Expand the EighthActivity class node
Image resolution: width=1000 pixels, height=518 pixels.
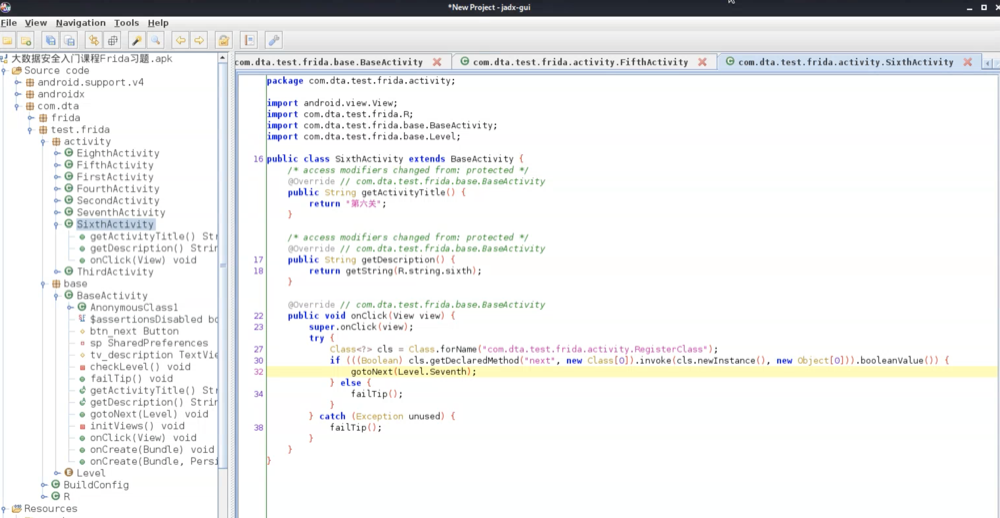57,153
